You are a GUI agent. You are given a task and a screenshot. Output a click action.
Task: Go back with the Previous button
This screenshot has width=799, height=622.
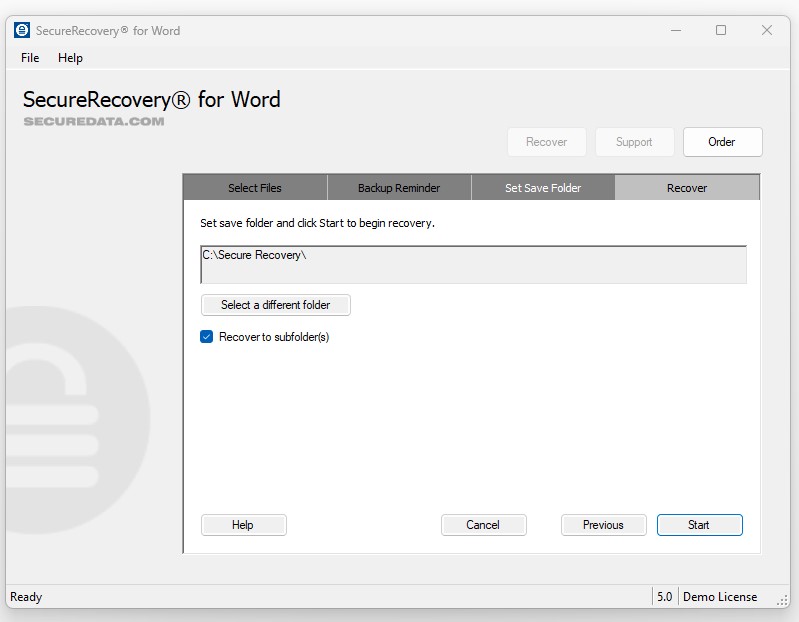pos(603,525)
